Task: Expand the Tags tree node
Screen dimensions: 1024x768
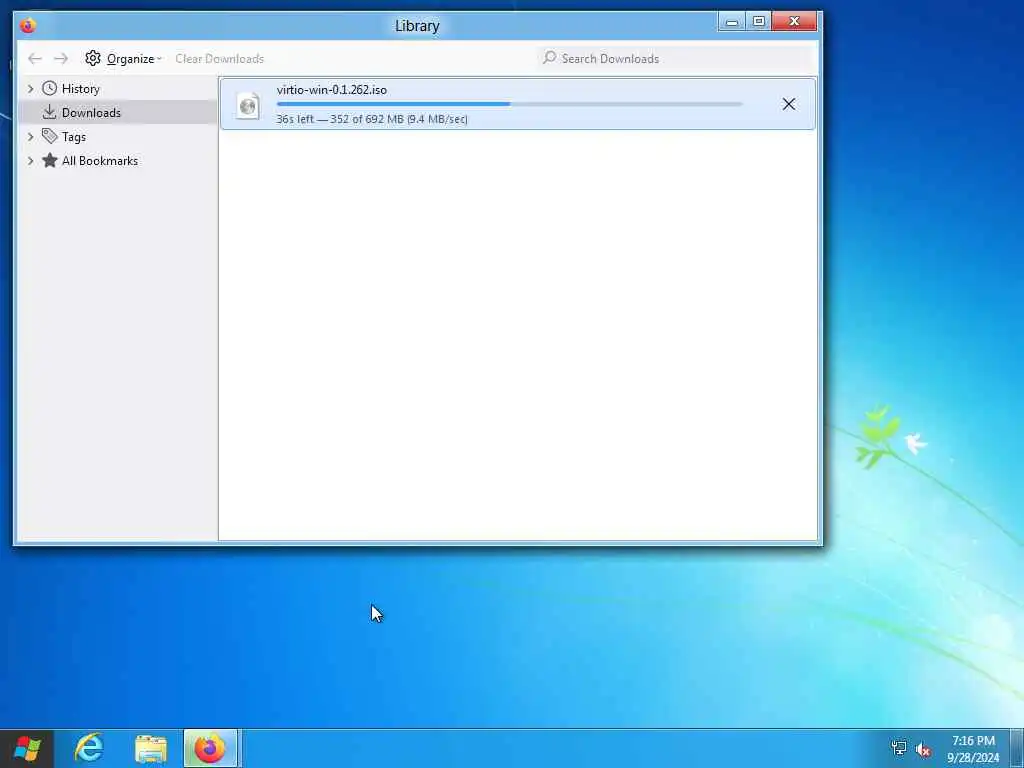Action: click(30, 136)
